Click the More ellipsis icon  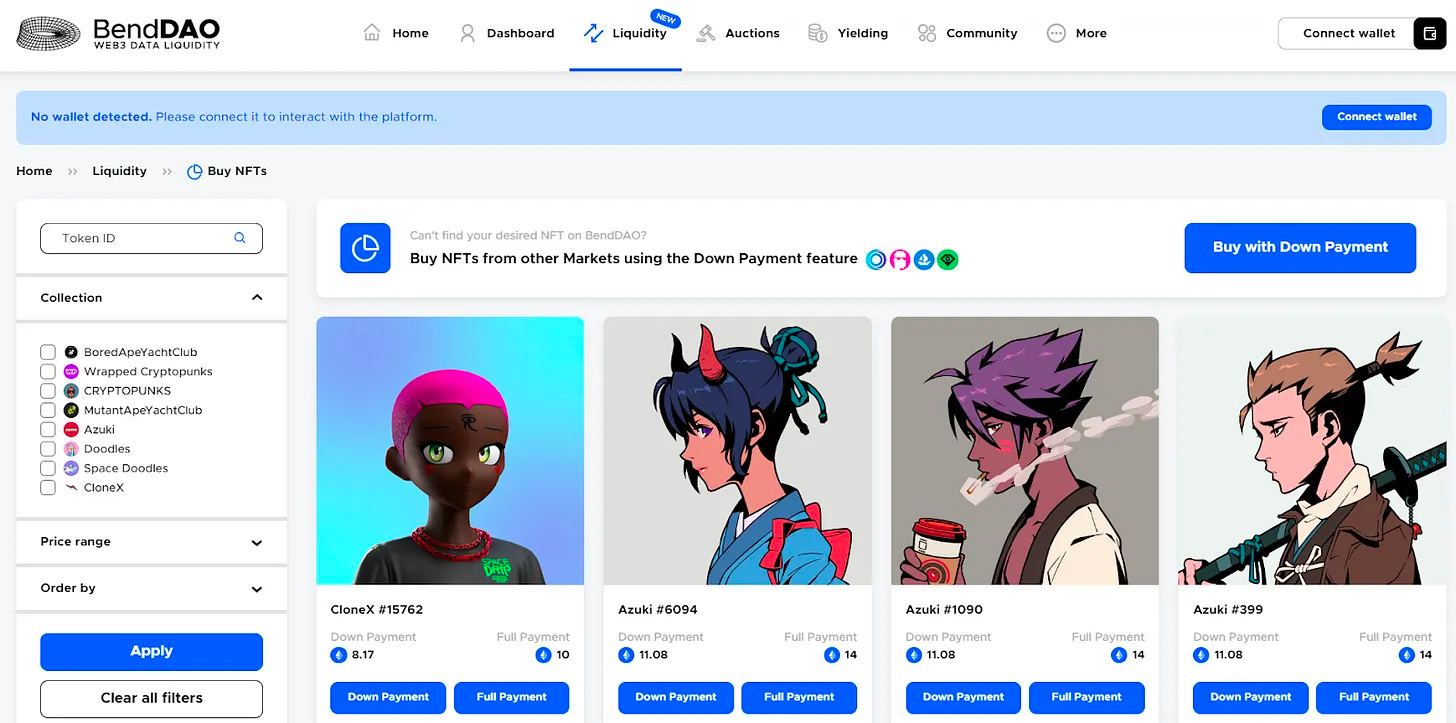tap(1056, 33)
